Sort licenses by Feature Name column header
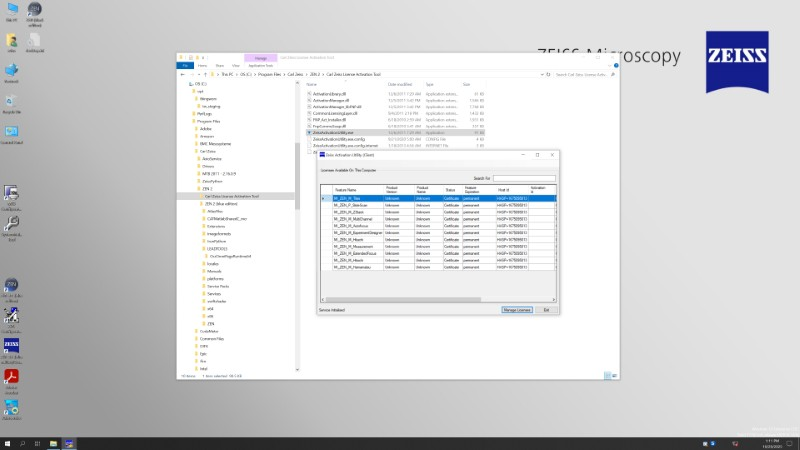 [x=346, y=189]
